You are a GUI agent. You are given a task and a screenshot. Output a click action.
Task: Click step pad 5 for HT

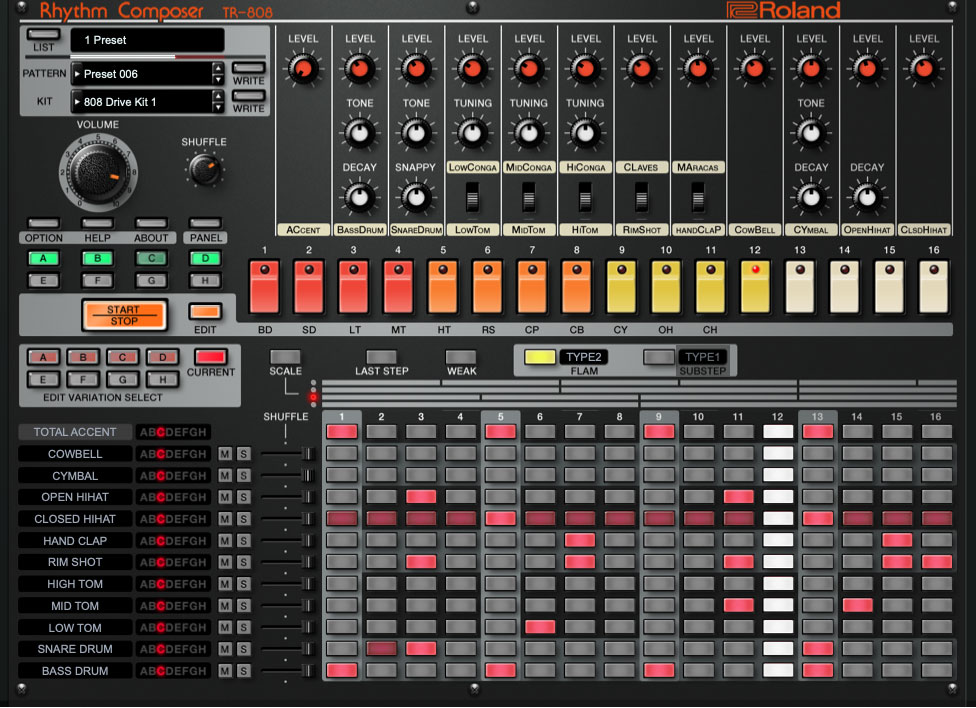point(443,287)
